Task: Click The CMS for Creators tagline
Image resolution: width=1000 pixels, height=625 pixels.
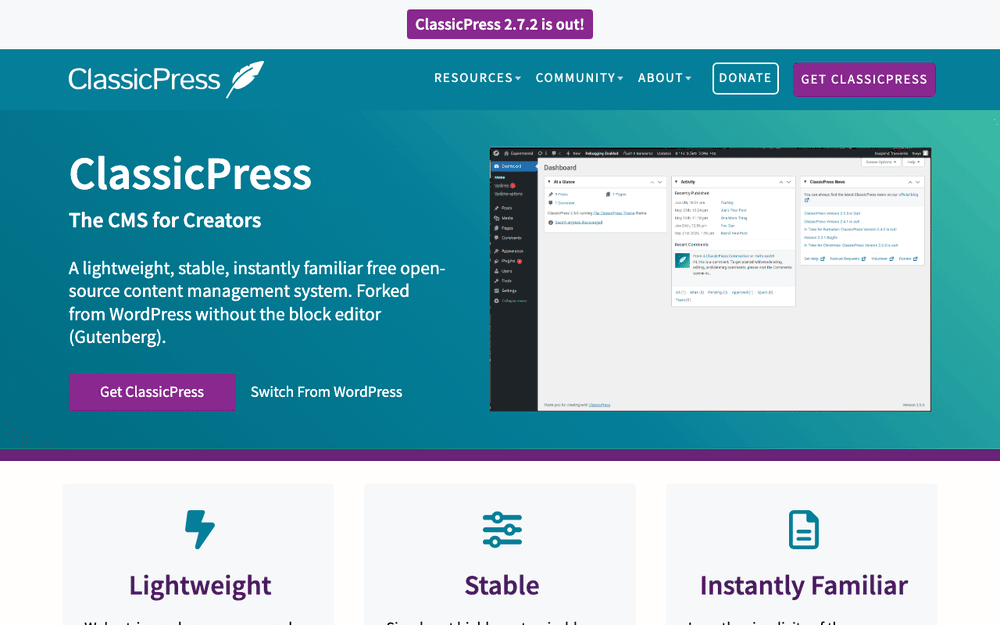Action: tap(165, 220)
